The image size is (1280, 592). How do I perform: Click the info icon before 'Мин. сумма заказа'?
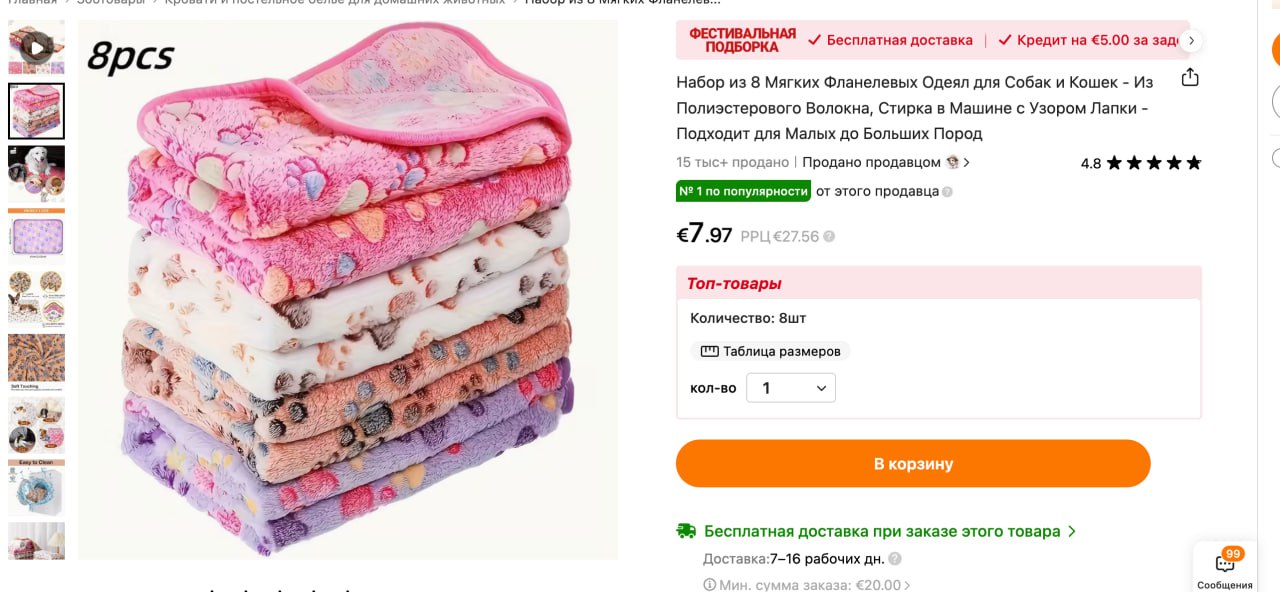709,585
